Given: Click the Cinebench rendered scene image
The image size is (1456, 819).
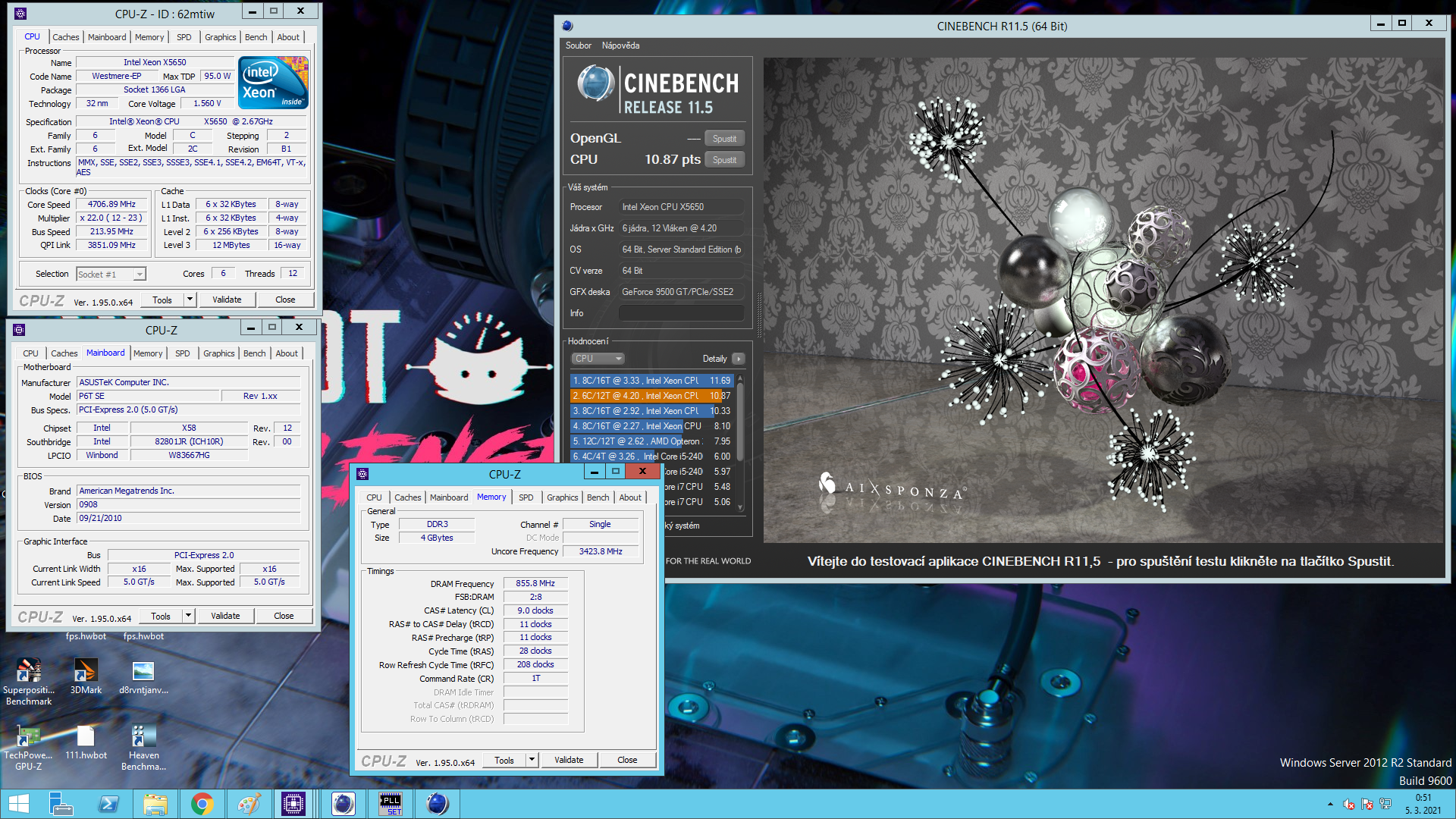Looking at the screenshot, I should [1103, 300].
